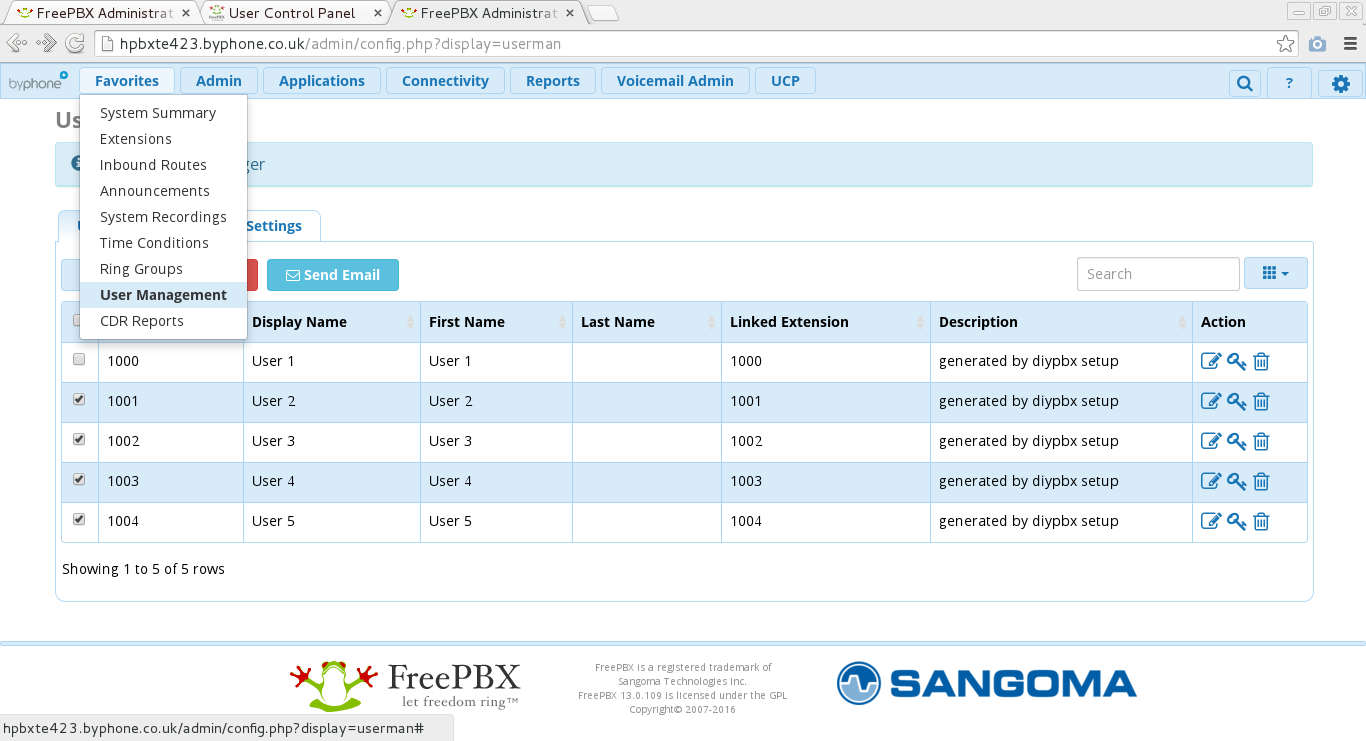Image resolution: width=1366 pixels, height=741 pixels.
Task: Uncheck the checkbox for user 1003
Action: tap(79, 479)
